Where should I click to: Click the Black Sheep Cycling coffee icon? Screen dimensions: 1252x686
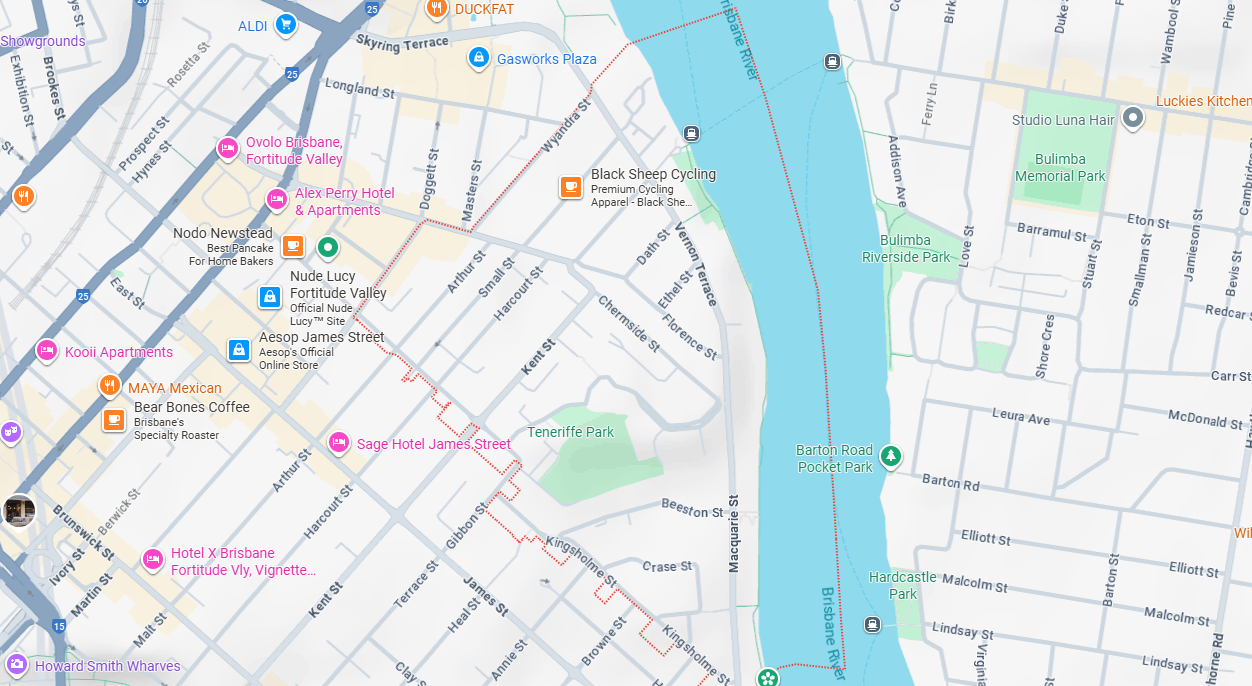tap(571, 187)
